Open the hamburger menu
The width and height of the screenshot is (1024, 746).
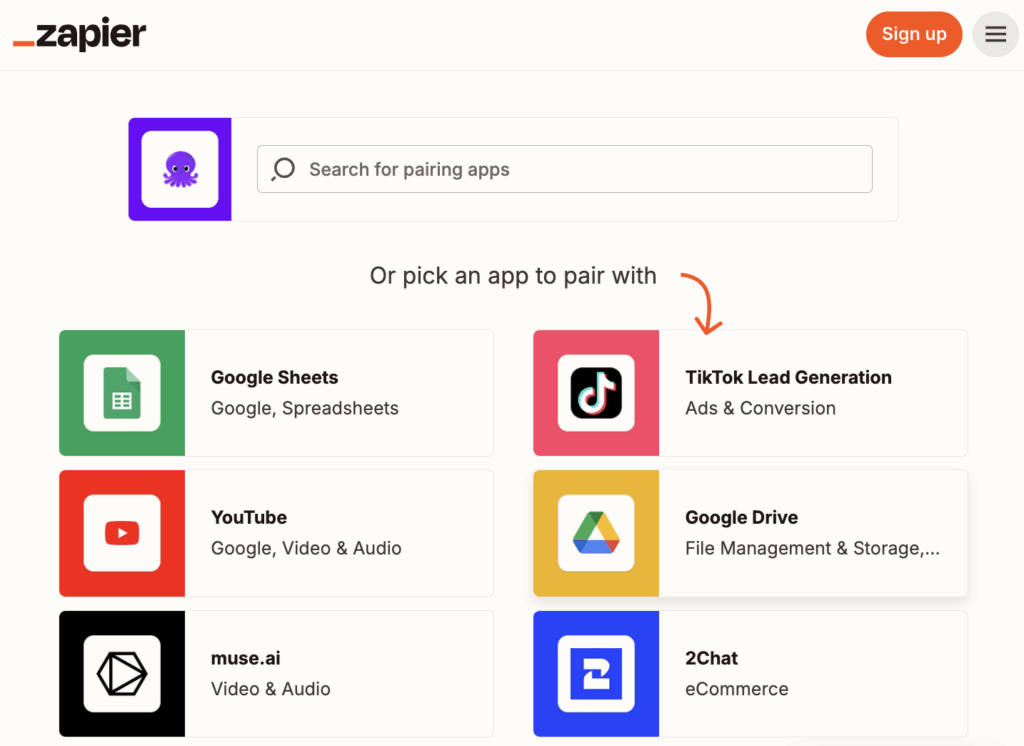pos(995,34)
